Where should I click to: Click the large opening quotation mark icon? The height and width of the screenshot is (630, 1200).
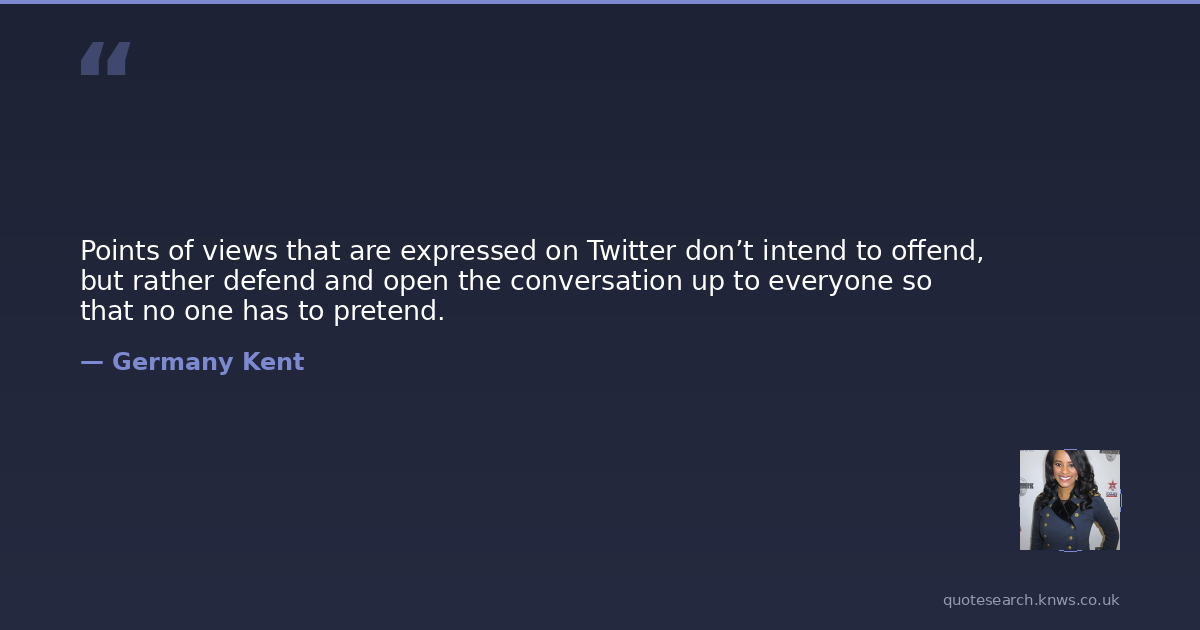105,59
